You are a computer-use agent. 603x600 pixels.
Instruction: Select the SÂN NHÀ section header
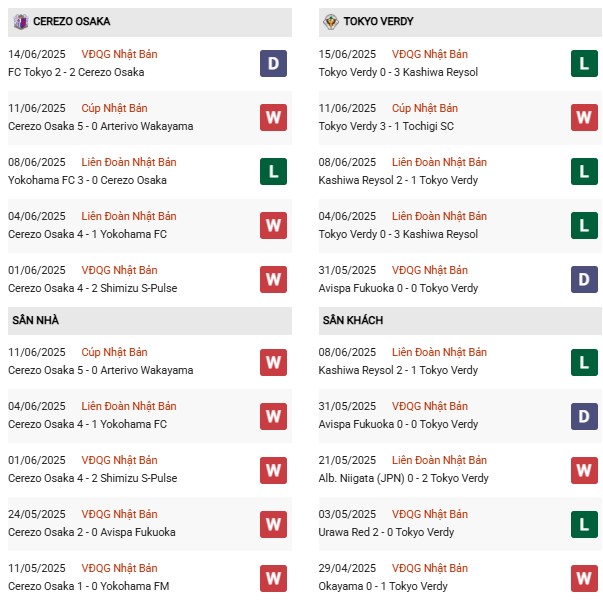[150, 320]
